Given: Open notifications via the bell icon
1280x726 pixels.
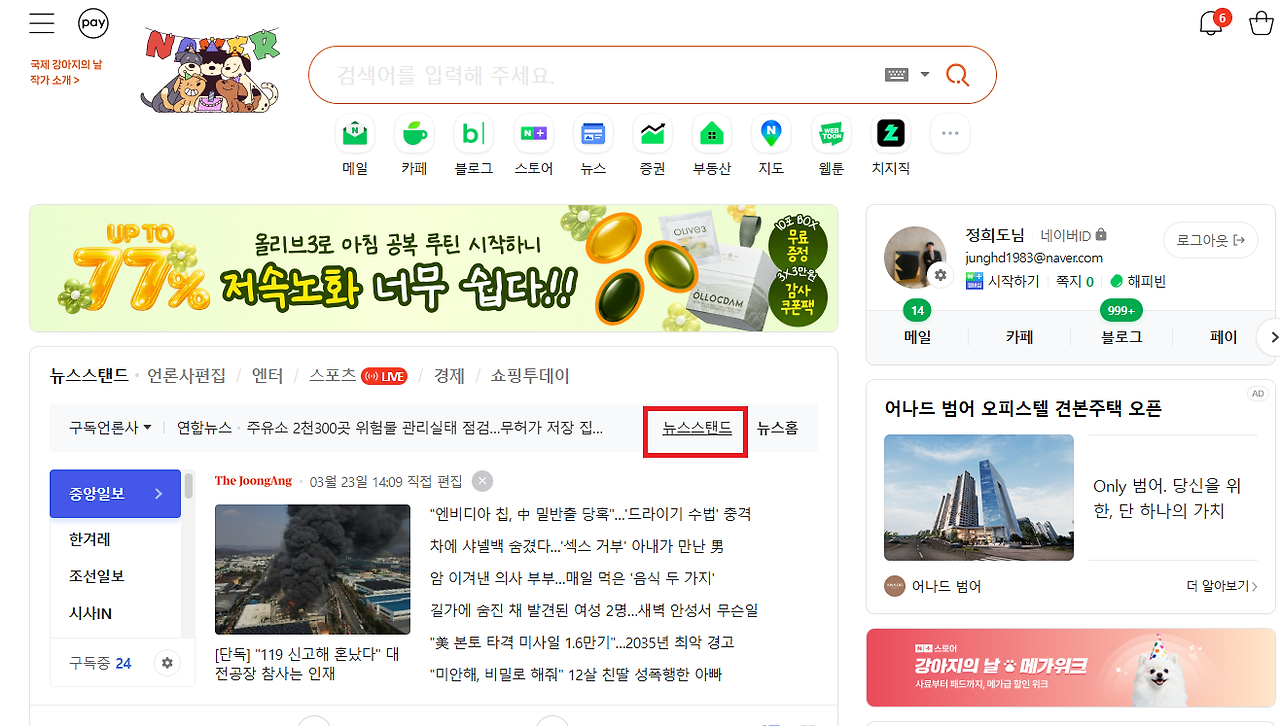Looking at the screenshot, I should (x=1210, y=22).
